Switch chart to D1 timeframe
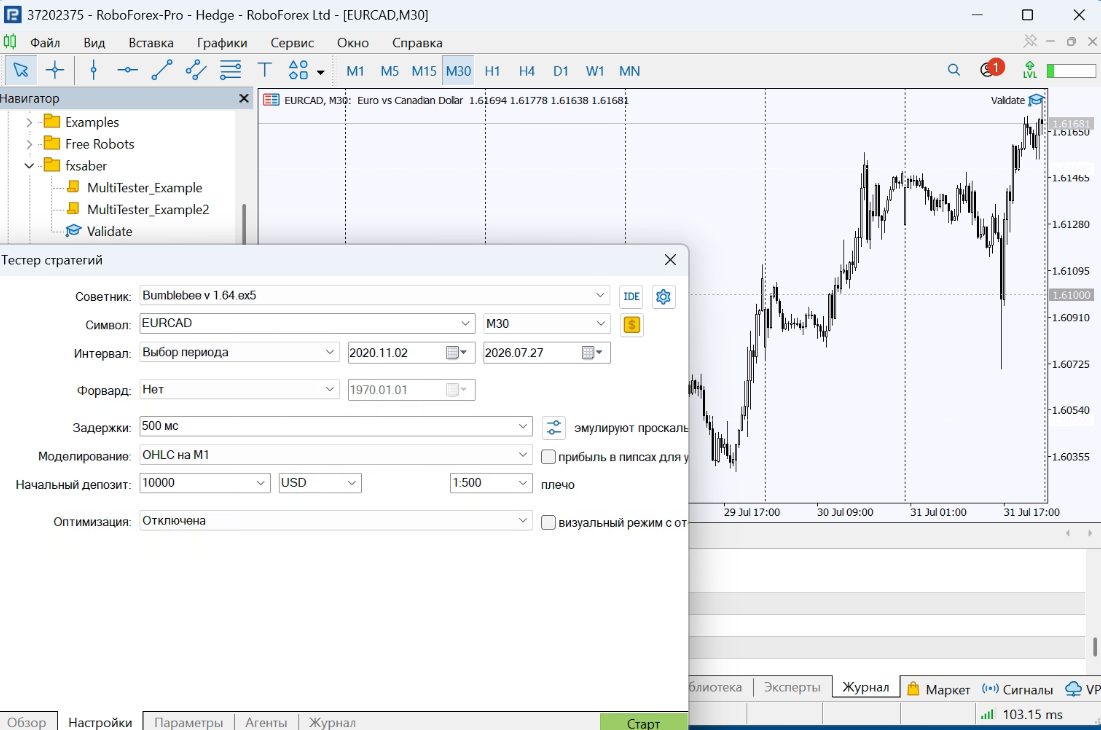 point(560,71)
